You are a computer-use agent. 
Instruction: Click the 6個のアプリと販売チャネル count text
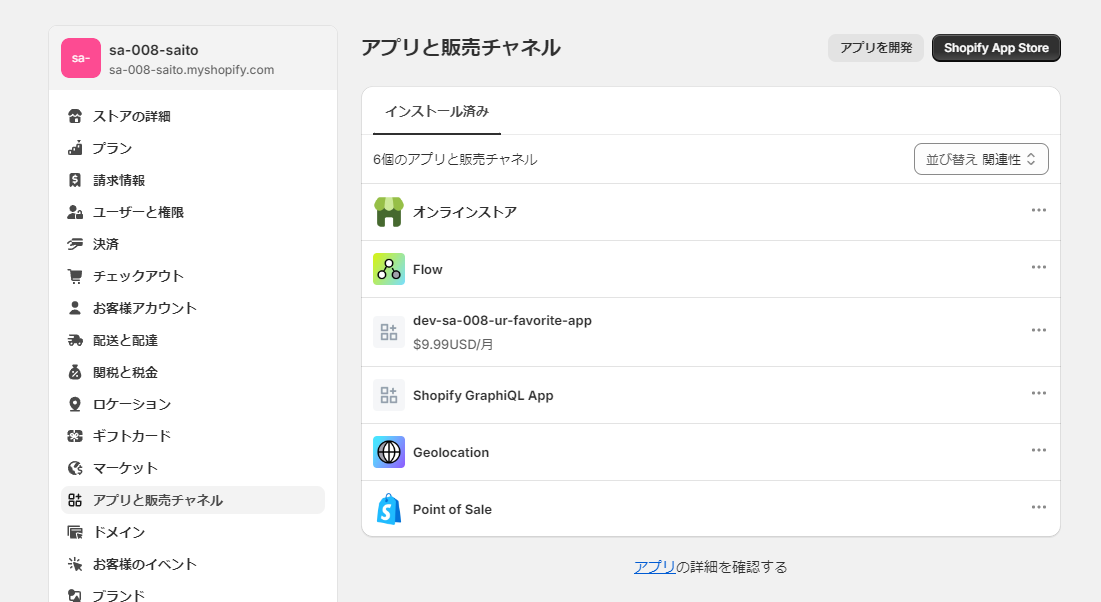click(x=455, y=159)
